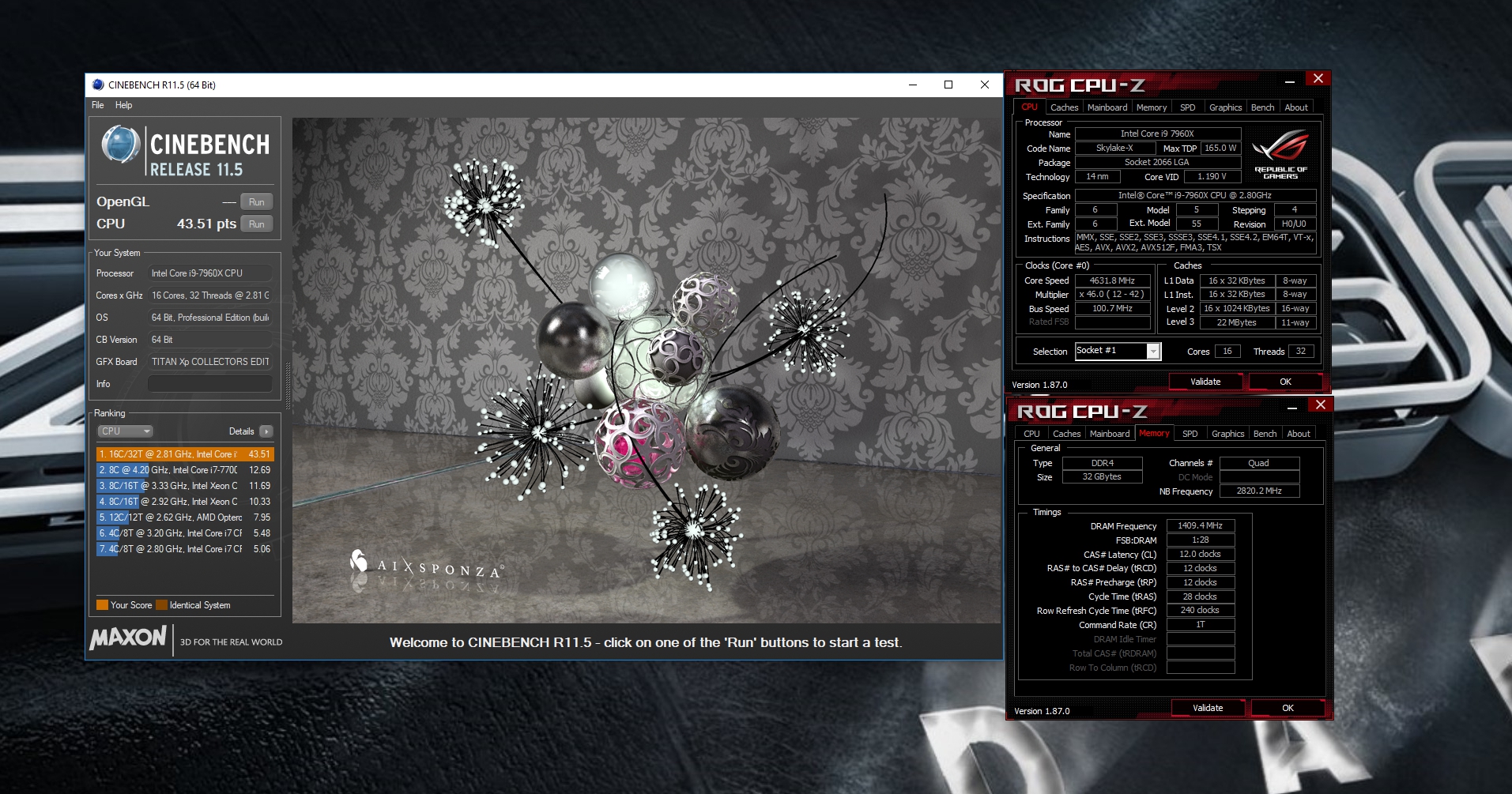The image size is (1512, 794).
Task: Switch to Caches tab in upper CPU-Z window
Action: tap(1064, 107)
